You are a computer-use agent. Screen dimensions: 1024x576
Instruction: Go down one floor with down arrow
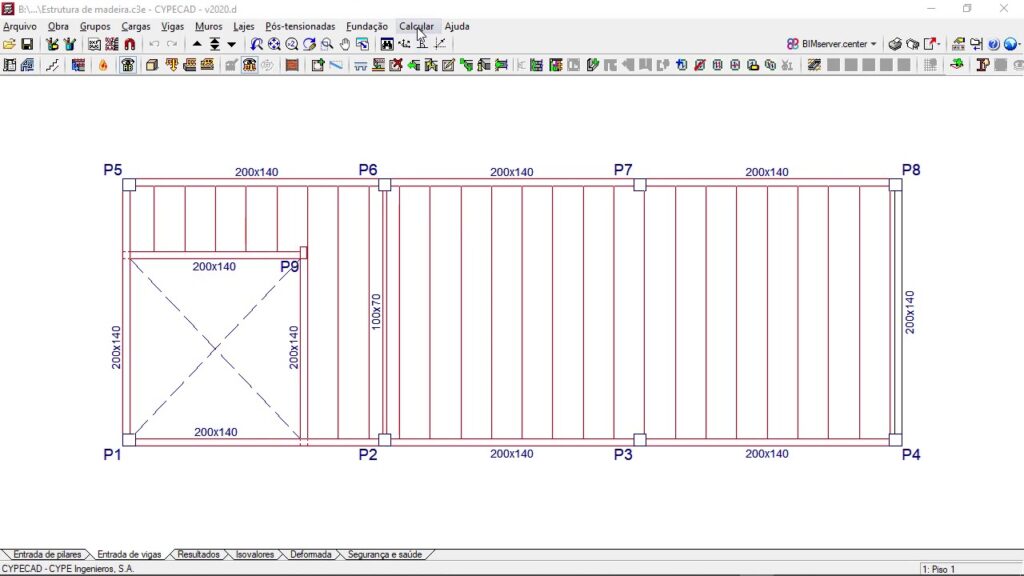coord(232,44)
